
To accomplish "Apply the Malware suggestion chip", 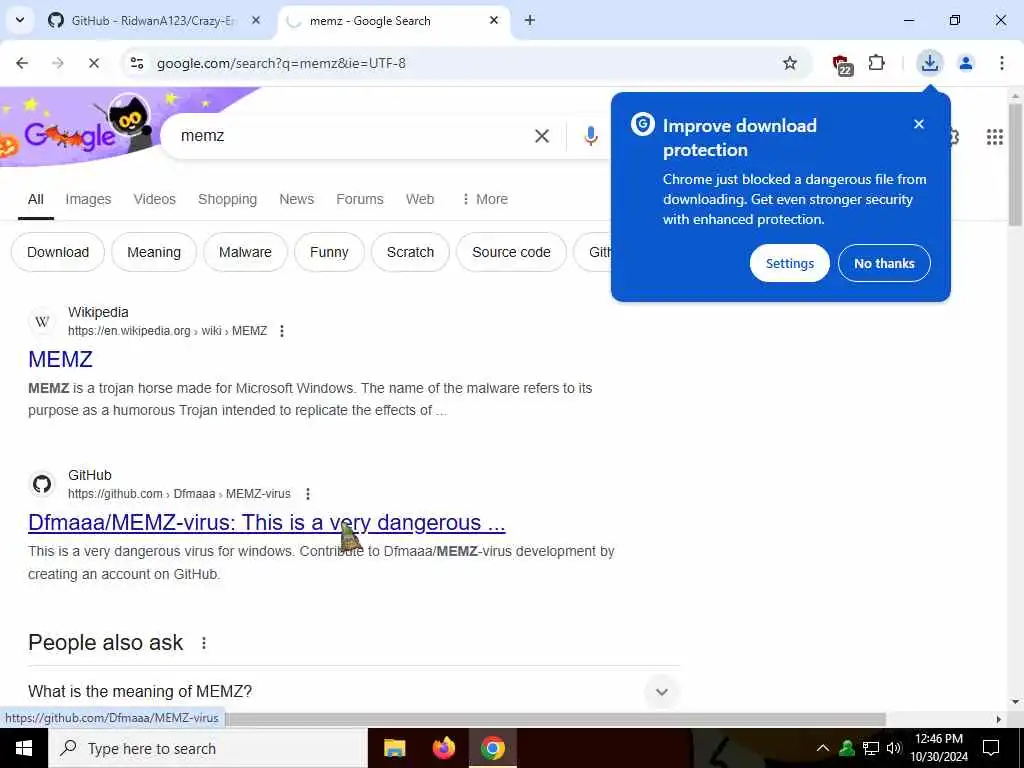I will coord(245,252).
